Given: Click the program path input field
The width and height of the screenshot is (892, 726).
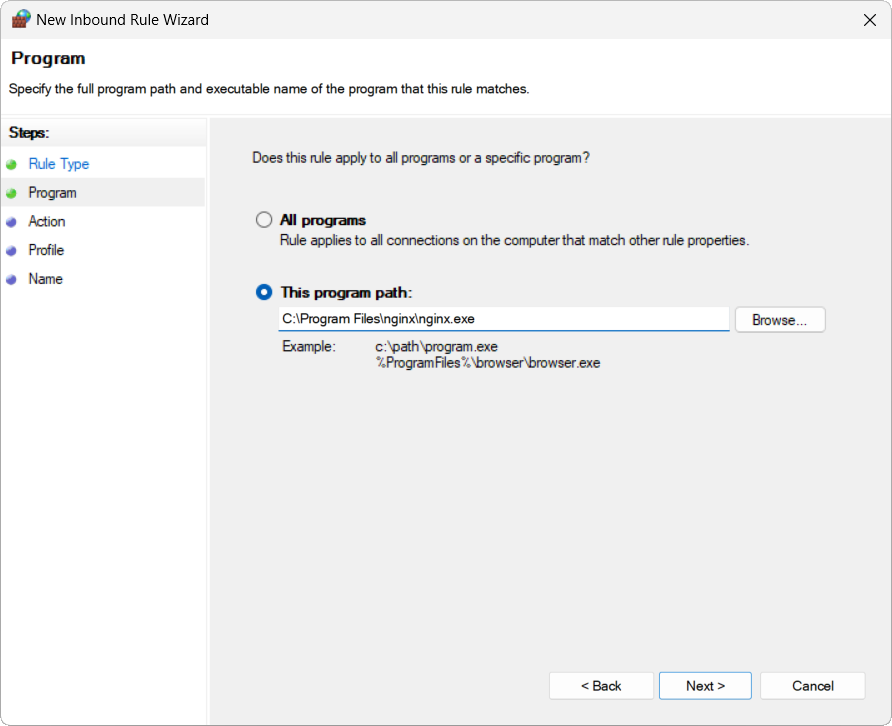Looking at the screenshot, I should click(x=503, y=319).
